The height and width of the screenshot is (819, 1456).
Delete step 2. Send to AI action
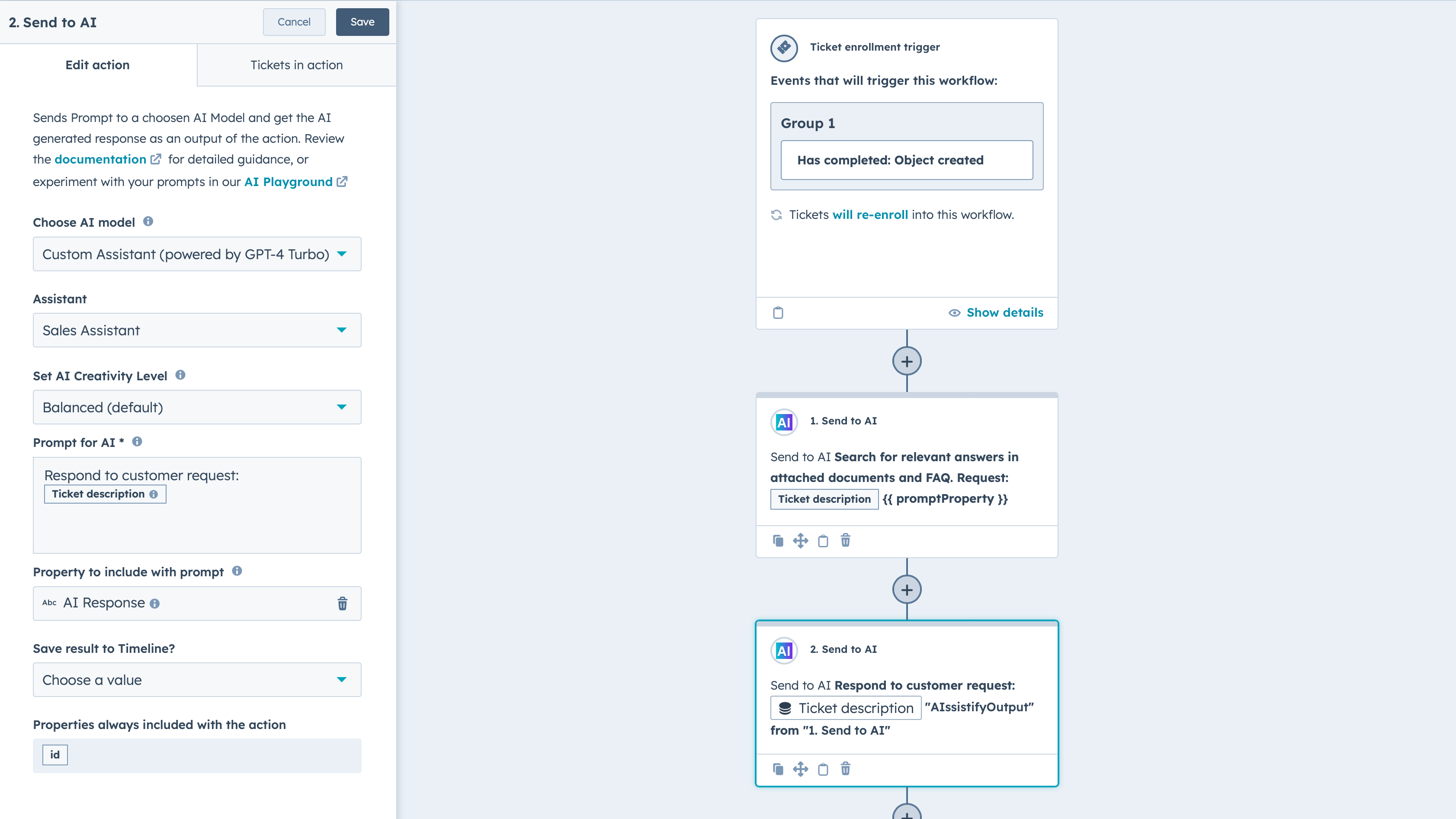[846, 769]
